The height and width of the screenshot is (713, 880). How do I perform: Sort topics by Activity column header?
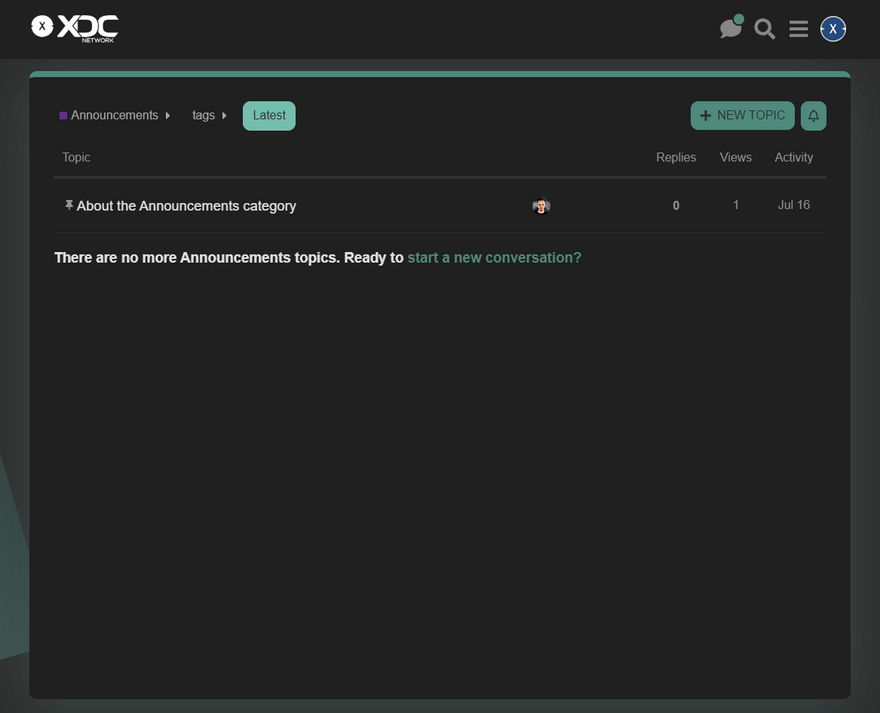click(793, 158)
